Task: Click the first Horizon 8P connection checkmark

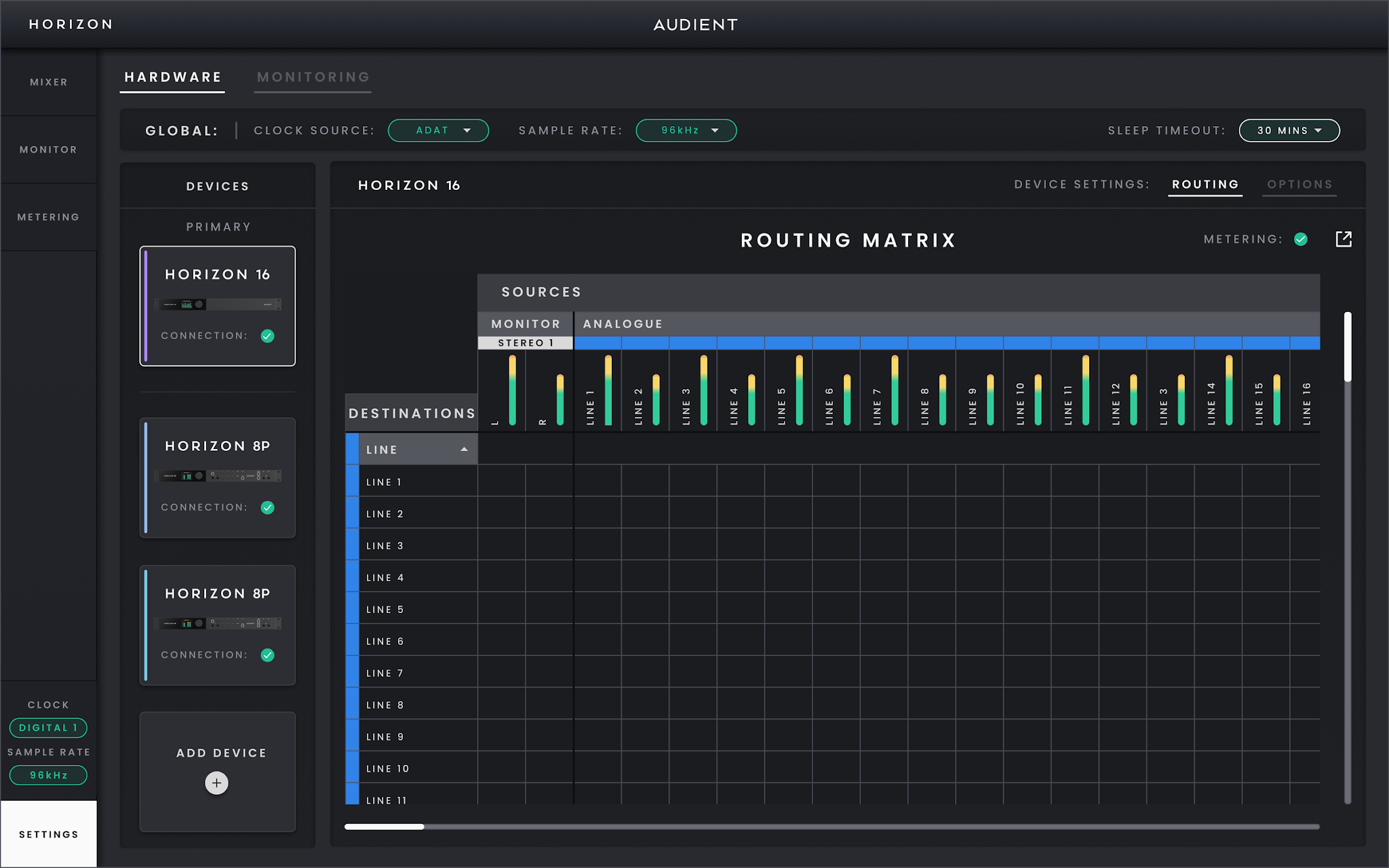Action: (268, 507)
